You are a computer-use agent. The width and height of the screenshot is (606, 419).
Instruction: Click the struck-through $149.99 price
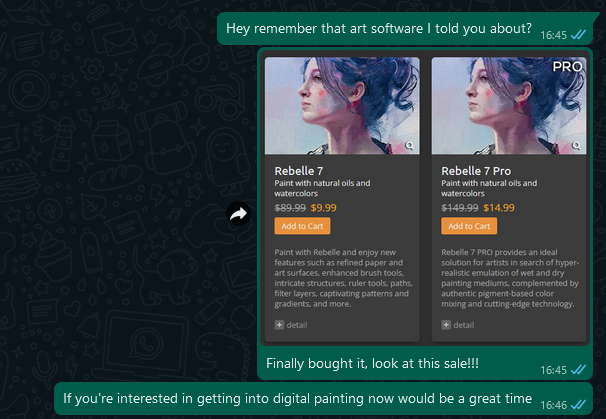(x=460, y=208)
